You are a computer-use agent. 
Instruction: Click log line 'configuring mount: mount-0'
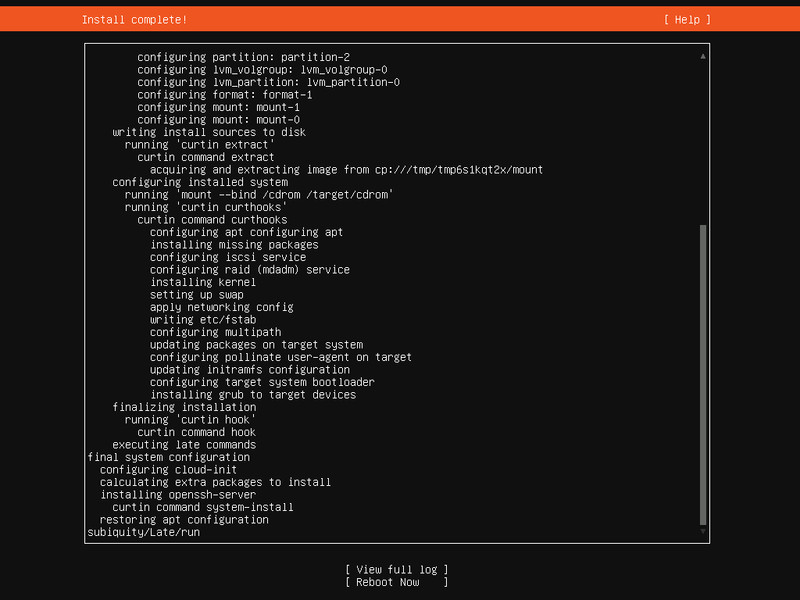click(218, 119)
